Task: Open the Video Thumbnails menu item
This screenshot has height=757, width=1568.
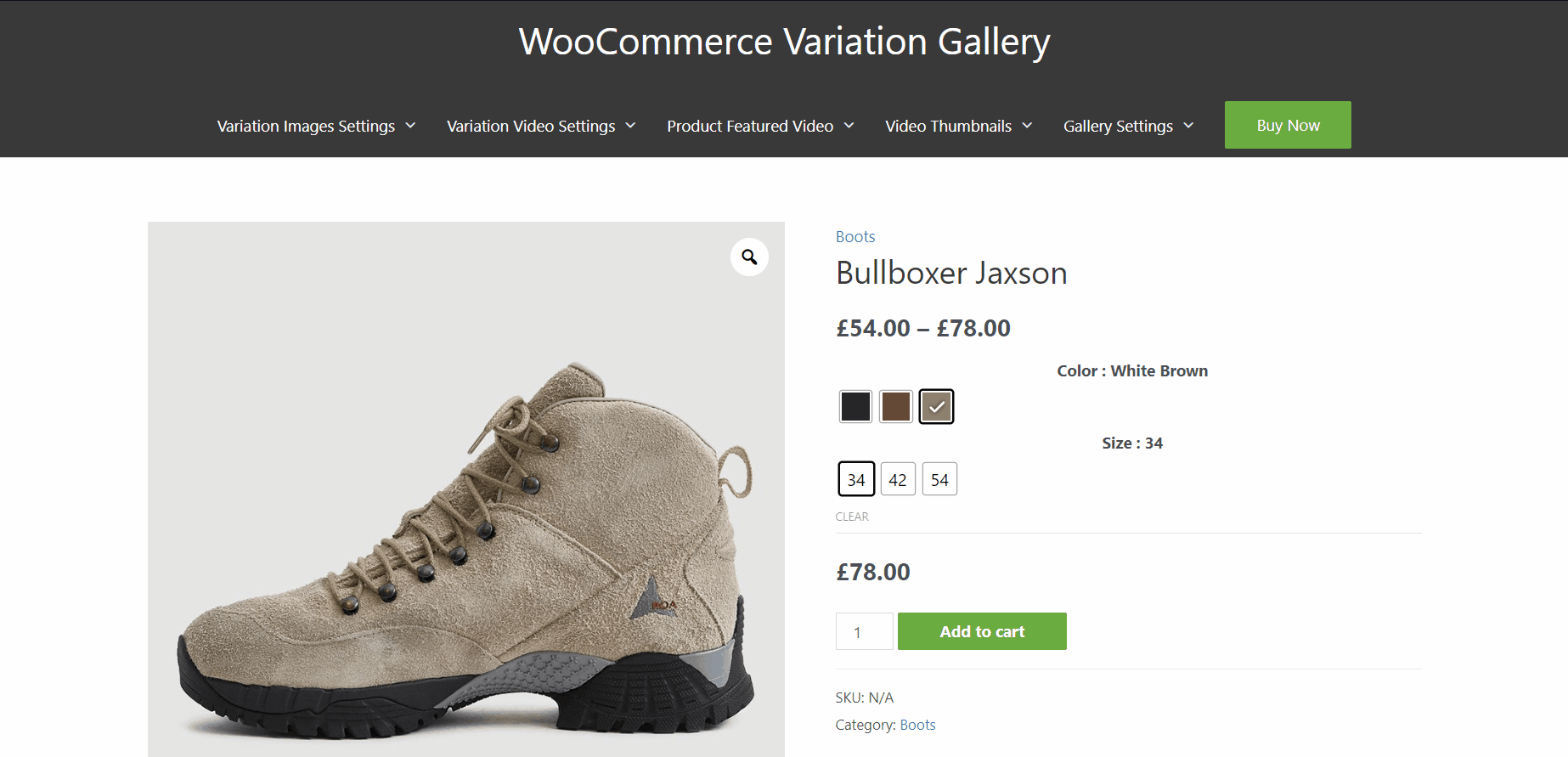Action: tap(948, 126)
